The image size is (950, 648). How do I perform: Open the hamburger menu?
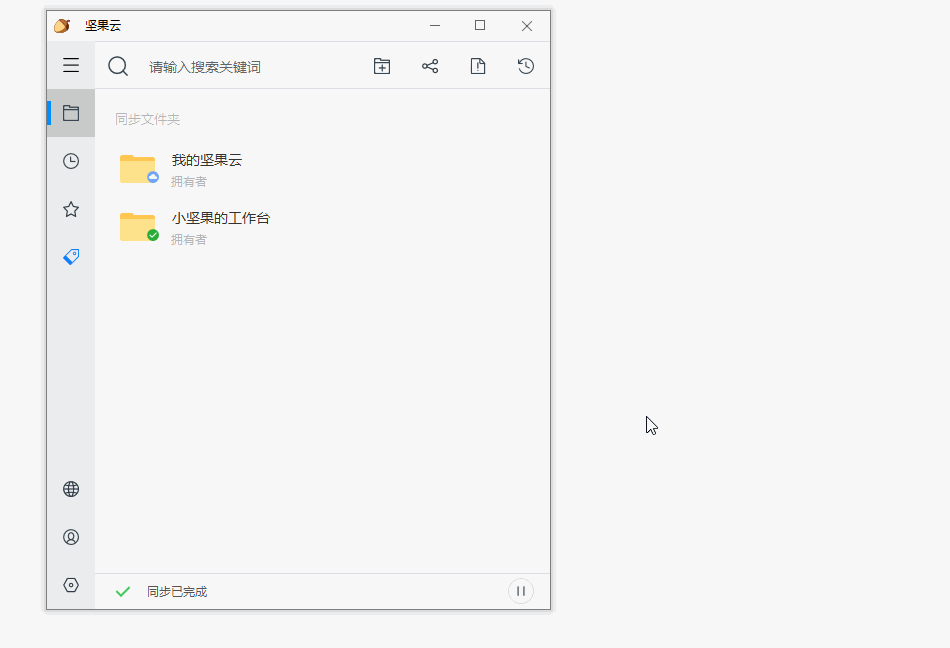coord(71,66)
